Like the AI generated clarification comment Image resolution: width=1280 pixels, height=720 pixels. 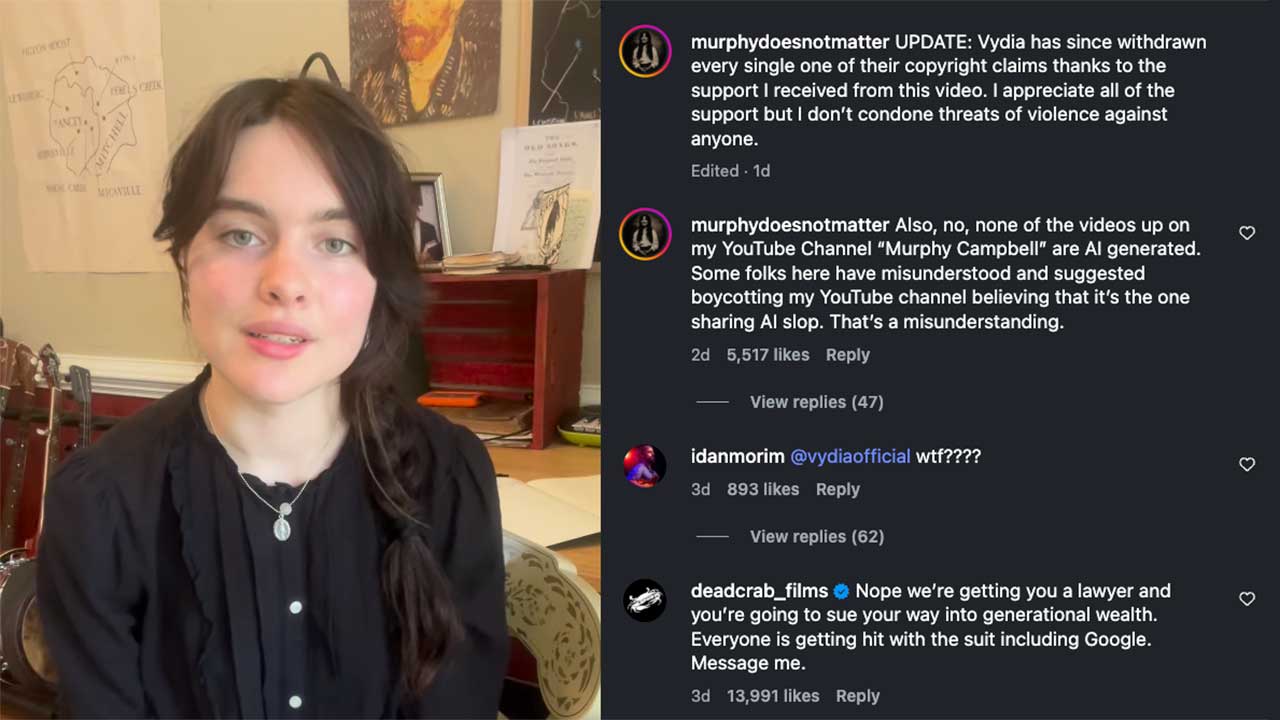coord(1247,233)
